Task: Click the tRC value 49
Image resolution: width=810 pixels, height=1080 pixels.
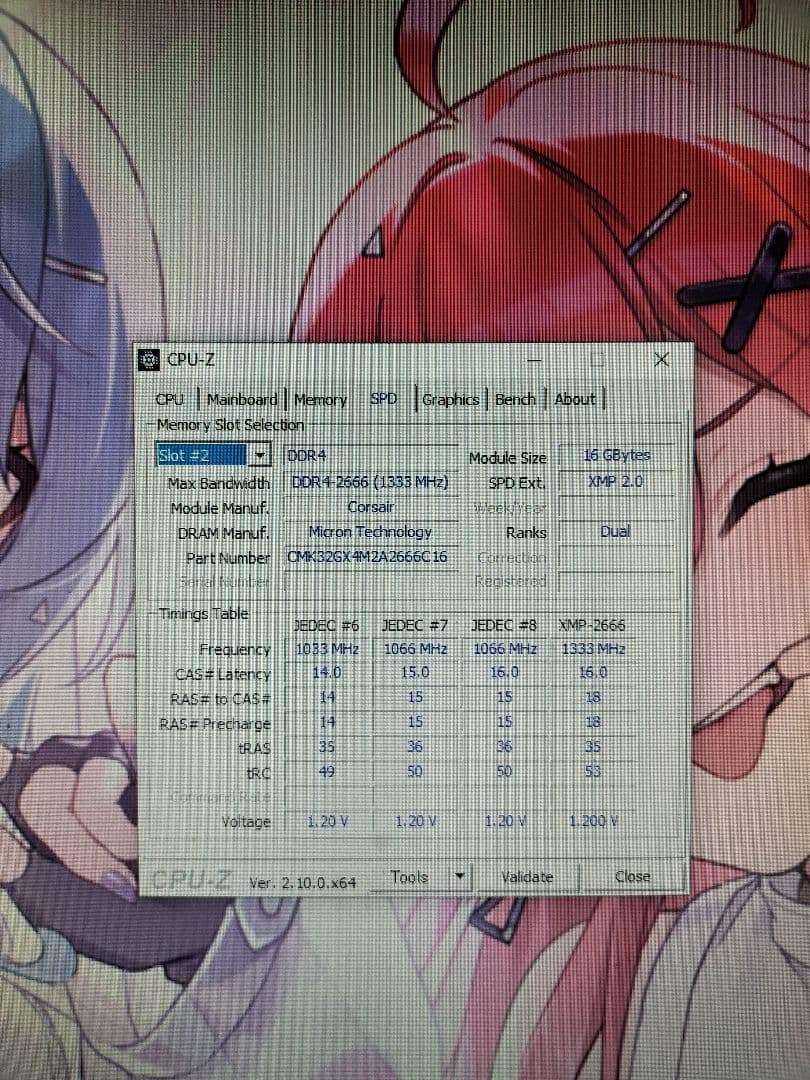Action: pyautogui.click(x=327, y=771)
